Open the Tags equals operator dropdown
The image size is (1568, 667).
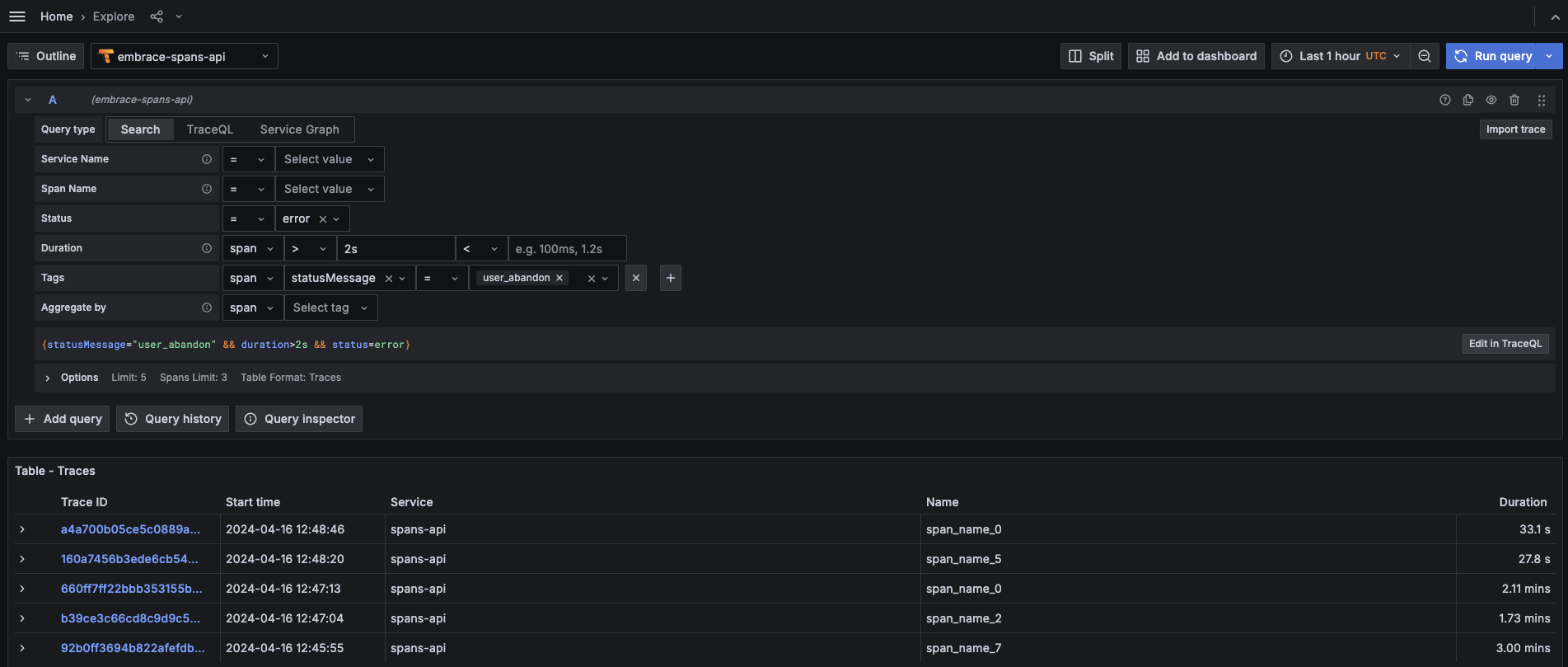pyautogui.click(x=442, y=278)
